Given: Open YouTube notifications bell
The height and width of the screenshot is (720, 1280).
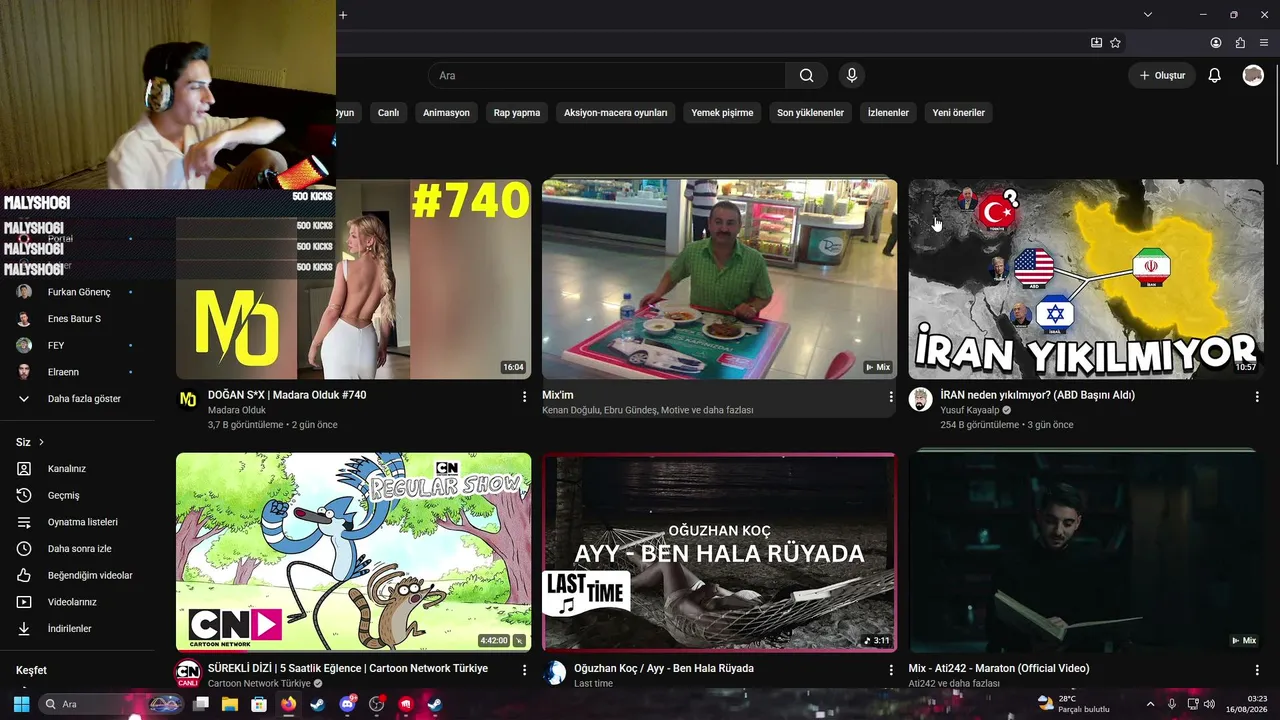Looking at the screenshot, I should click(x=1214, y=75).
